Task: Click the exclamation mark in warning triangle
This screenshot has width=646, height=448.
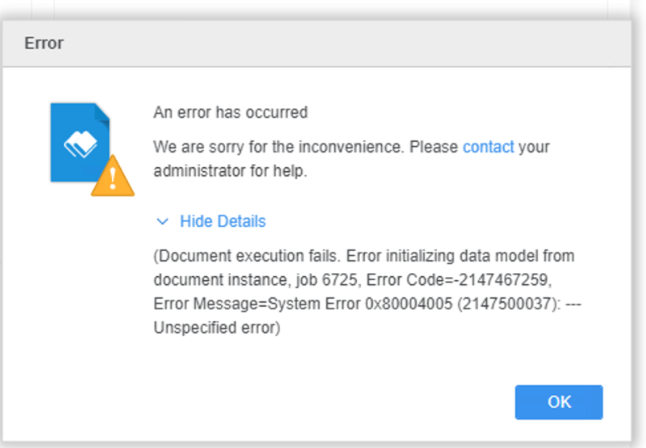Action: (x=112, y=178)
